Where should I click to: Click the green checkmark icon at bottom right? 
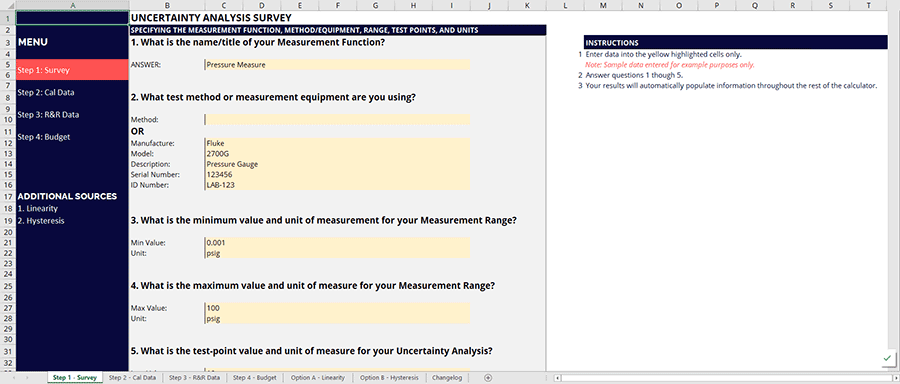tap(887, 358)
